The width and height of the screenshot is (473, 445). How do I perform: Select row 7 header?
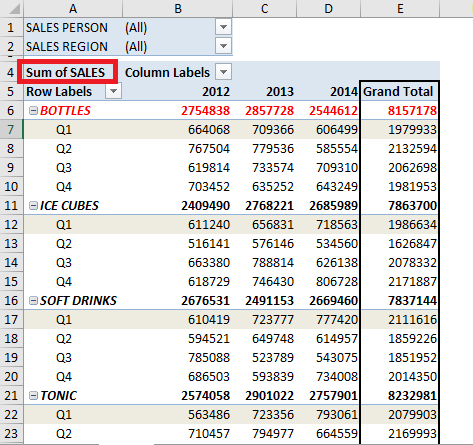[11, 129]
